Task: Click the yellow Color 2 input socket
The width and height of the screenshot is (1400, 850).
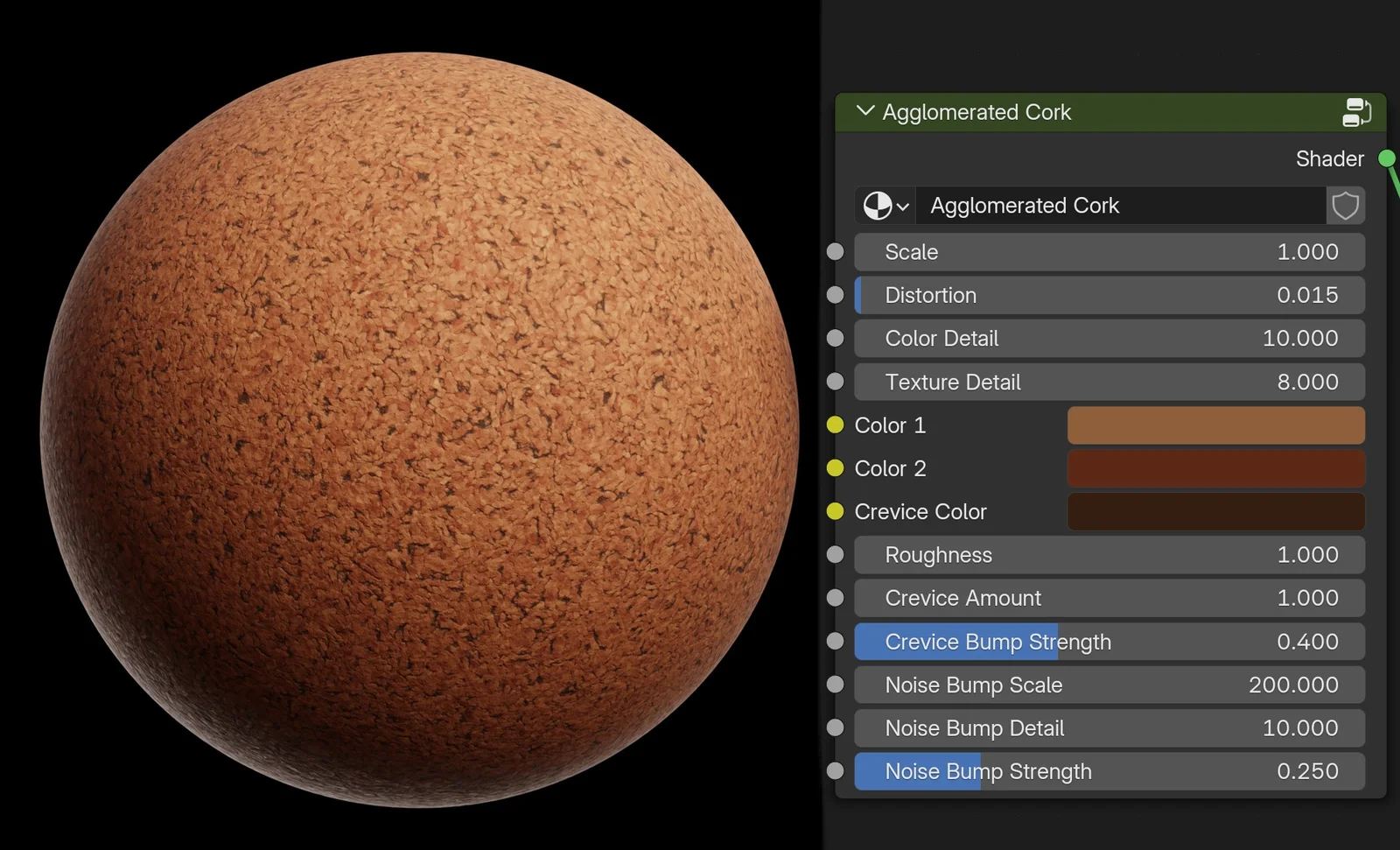Action: tap(834, 468)
